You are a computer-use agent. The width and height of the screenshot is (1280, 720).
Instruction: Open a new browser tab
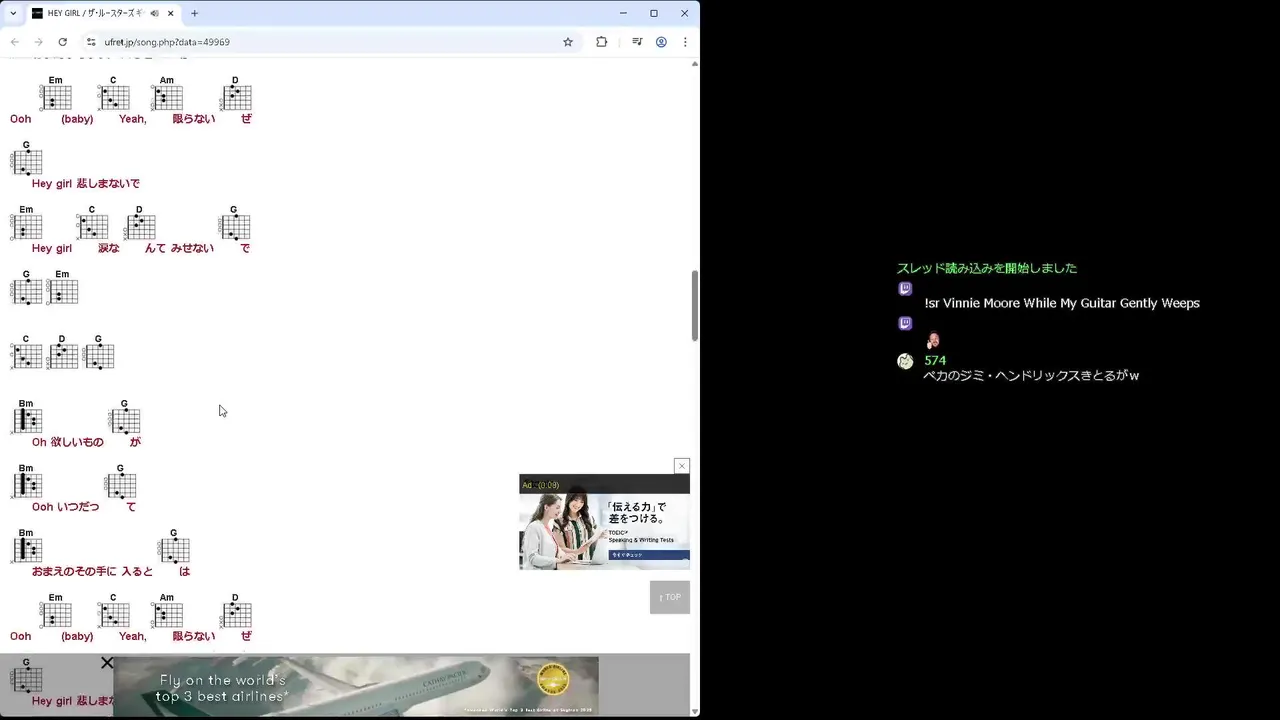pos(194,13)
